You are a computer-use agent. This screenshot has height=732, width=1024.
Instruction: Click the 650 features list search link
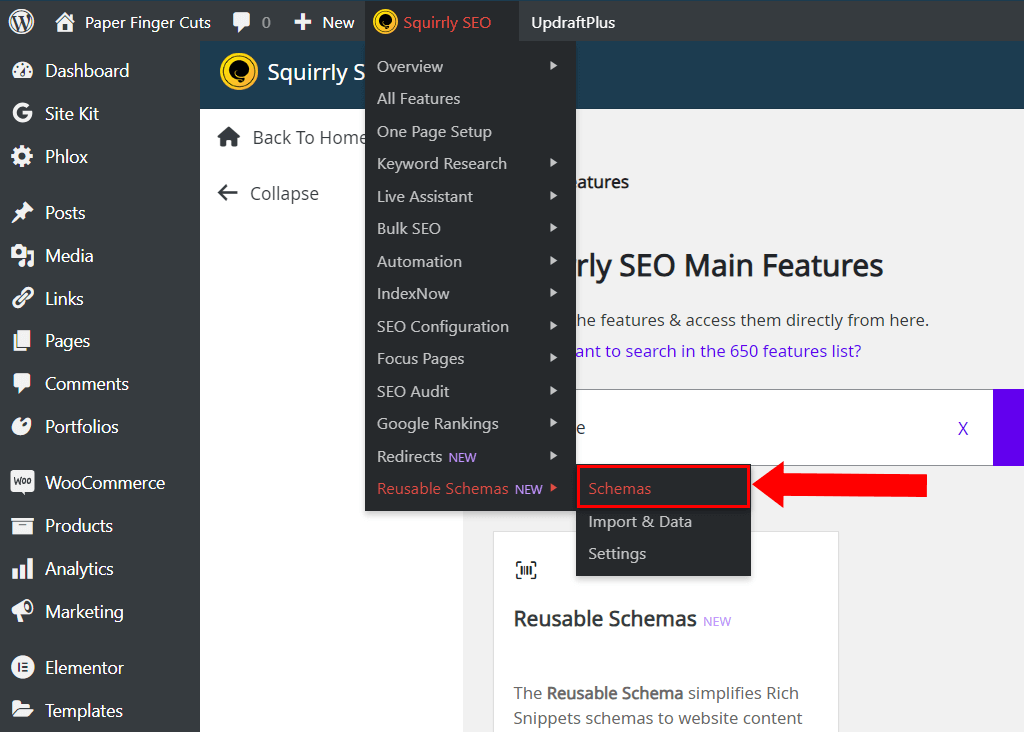click(718, 351)
